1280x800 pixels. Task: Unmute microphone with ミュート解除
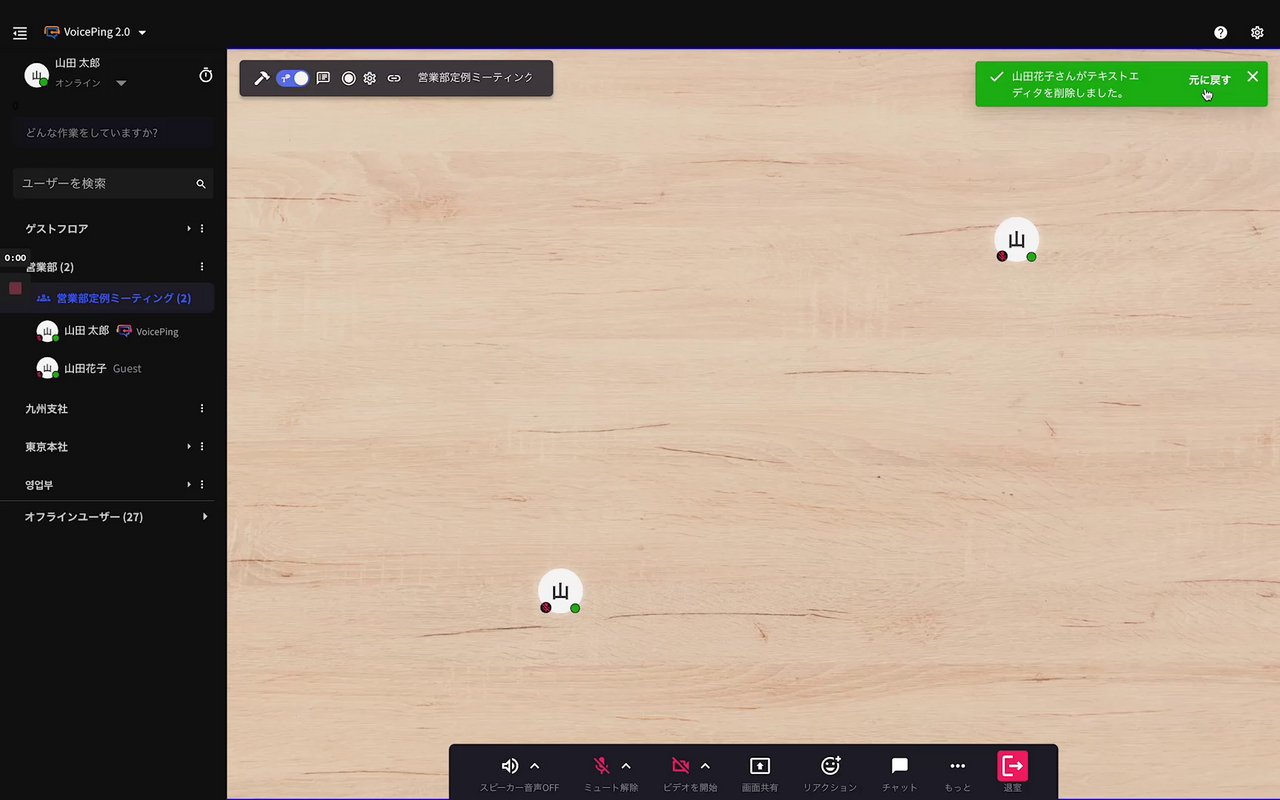(x=602, y=766)
